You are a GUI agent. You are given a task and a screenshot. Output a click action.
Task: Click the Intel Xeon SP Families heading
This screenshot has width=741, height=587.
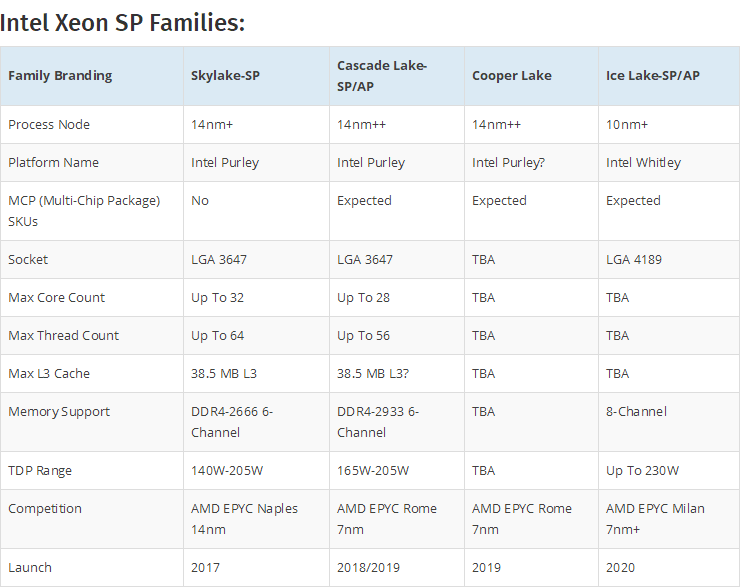[x=123, y=22]
